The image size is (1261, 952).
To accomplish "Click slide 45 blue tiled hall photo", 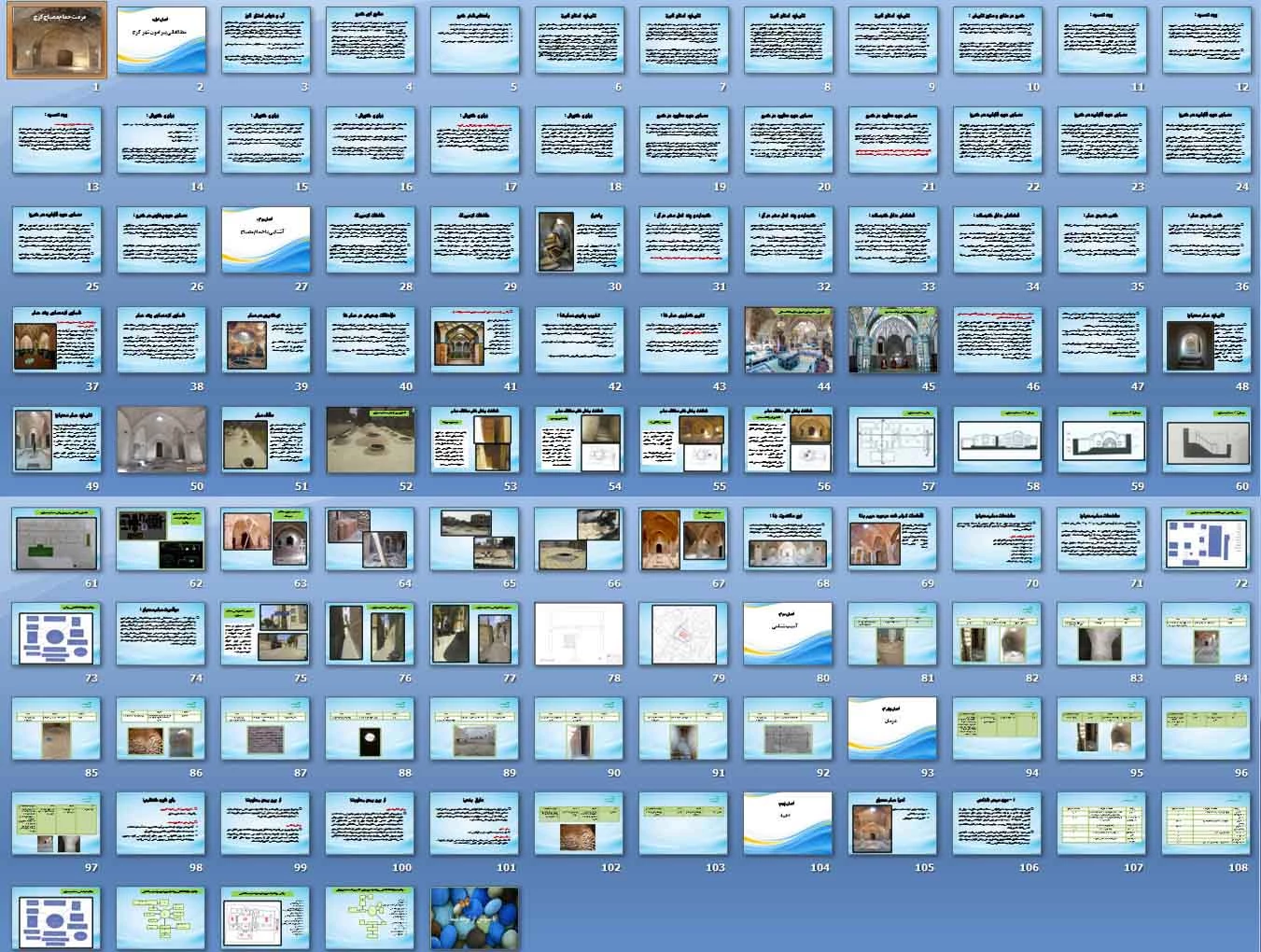I will pos(893,340).
